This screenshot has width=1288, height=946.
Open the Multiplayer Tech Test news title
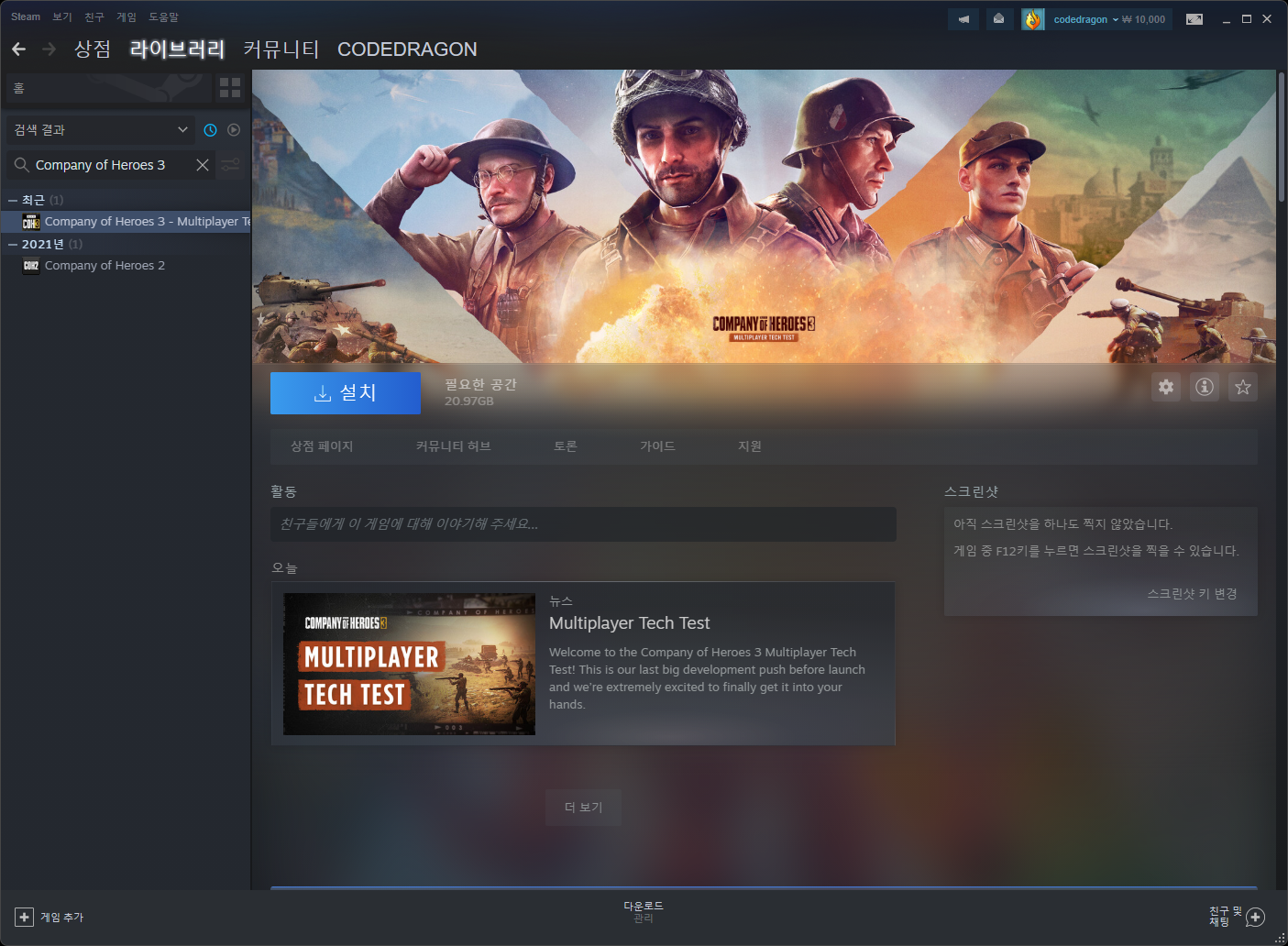[629, 623]
